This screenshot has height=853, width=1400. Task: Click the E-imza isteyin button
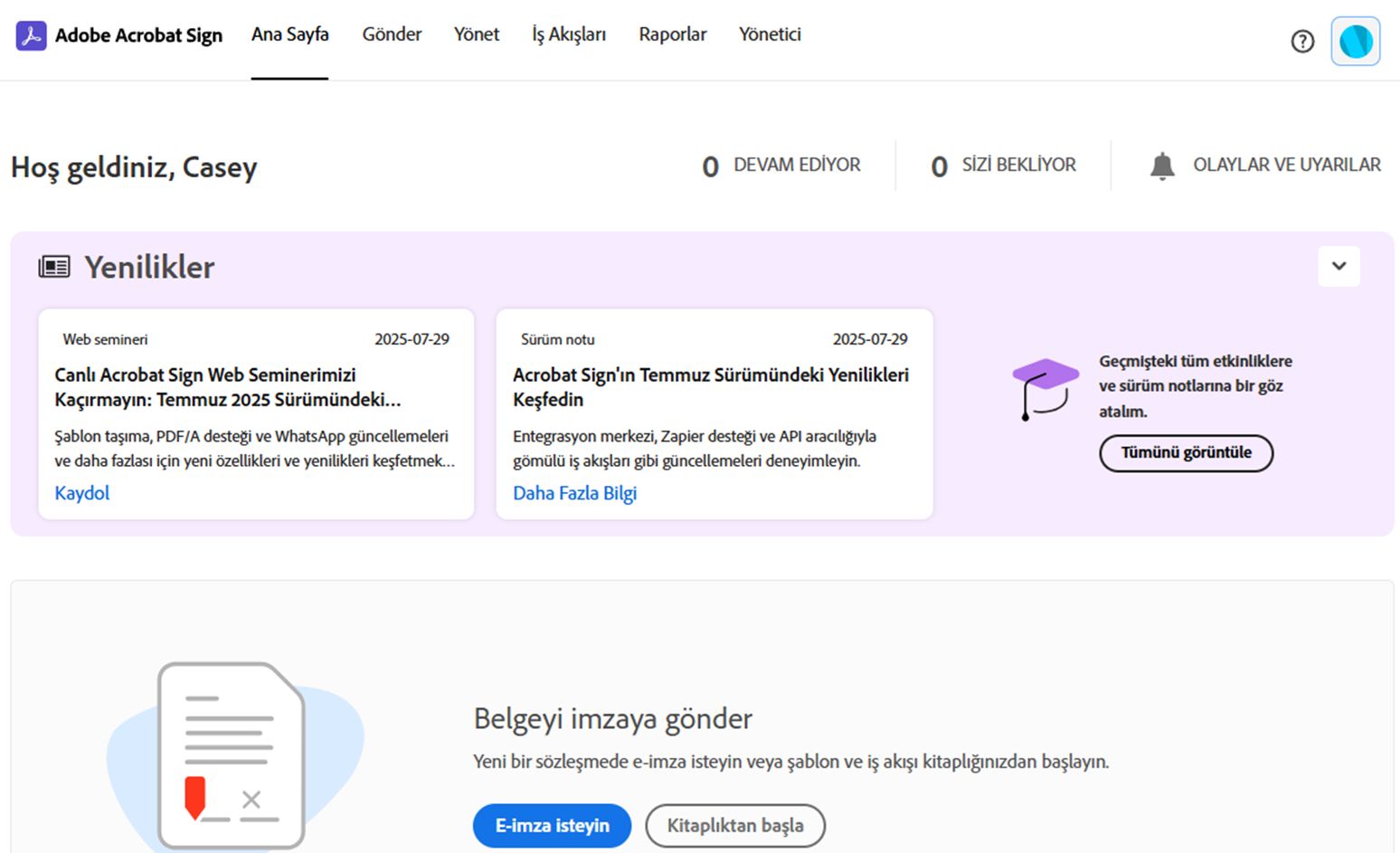552,826
